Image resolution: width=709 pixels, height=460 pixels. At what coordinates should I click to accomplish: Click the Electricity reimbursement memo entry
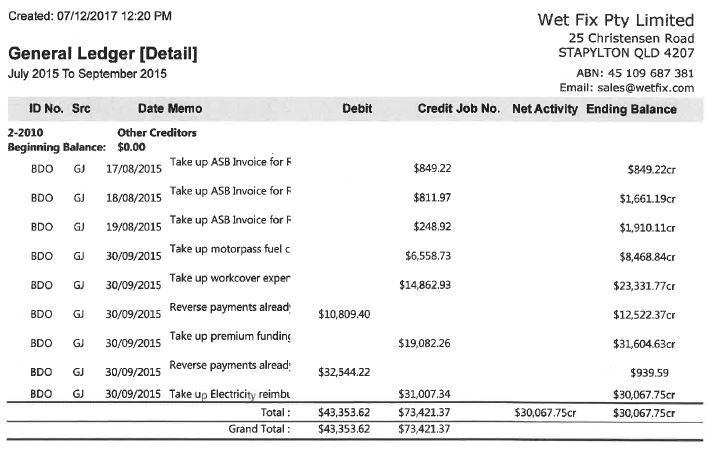tap(230, 394)
